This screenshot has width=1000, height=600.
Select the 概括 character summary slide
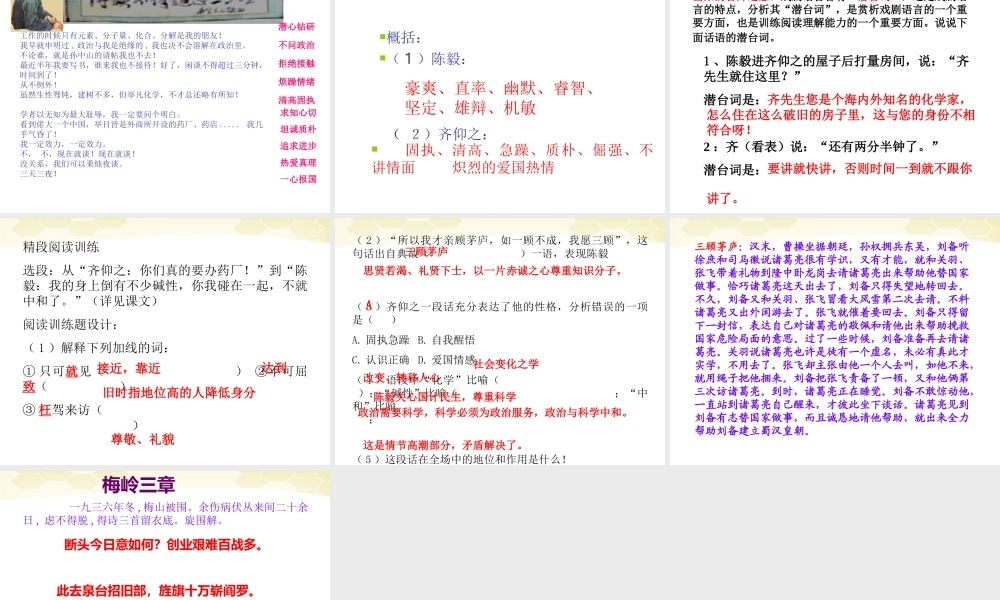coord(500,105)
